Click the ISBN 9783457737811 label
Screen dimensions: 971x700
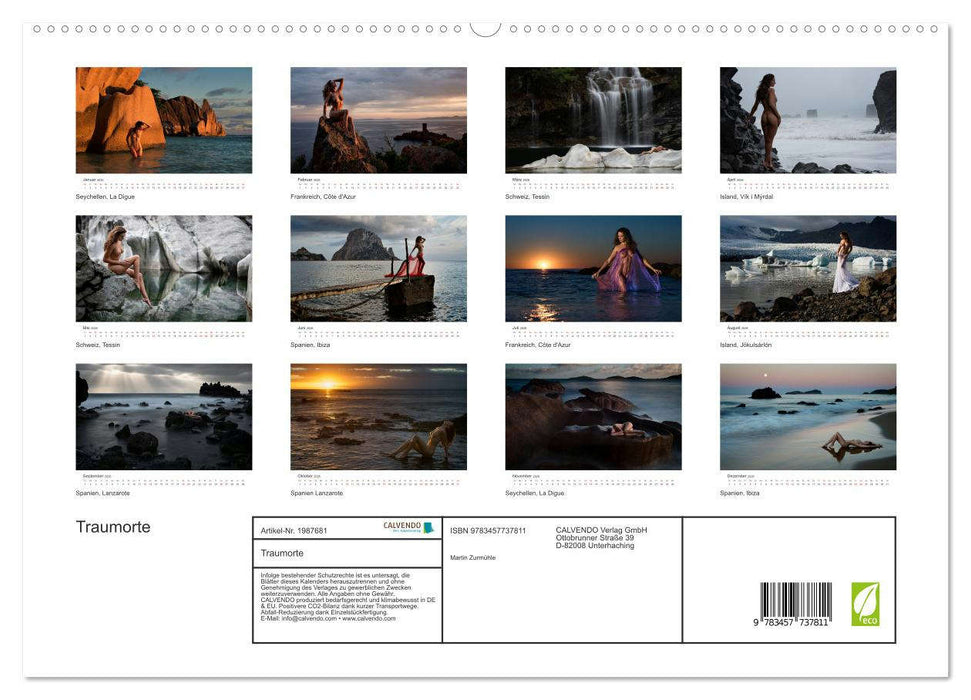click(487, 528)
